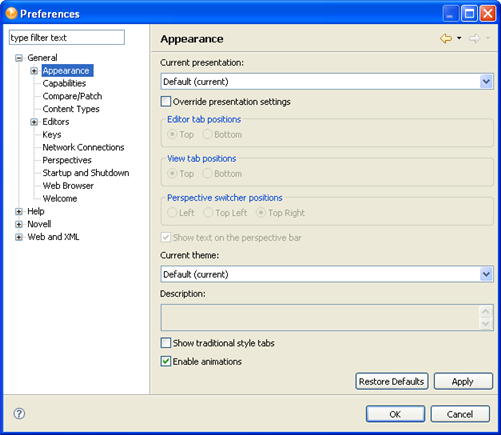This screenshot has height=435, width=501.
Task: Select Network Connections preference page
Action: (83, 147)
